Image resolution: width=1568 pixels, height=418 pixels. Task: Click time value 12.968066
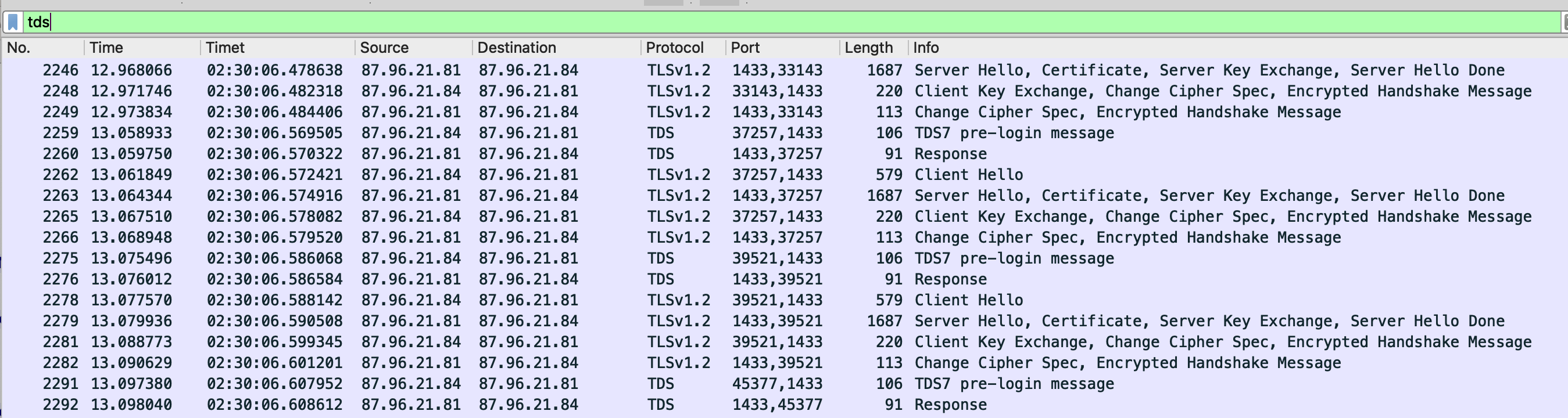(131, 70)
